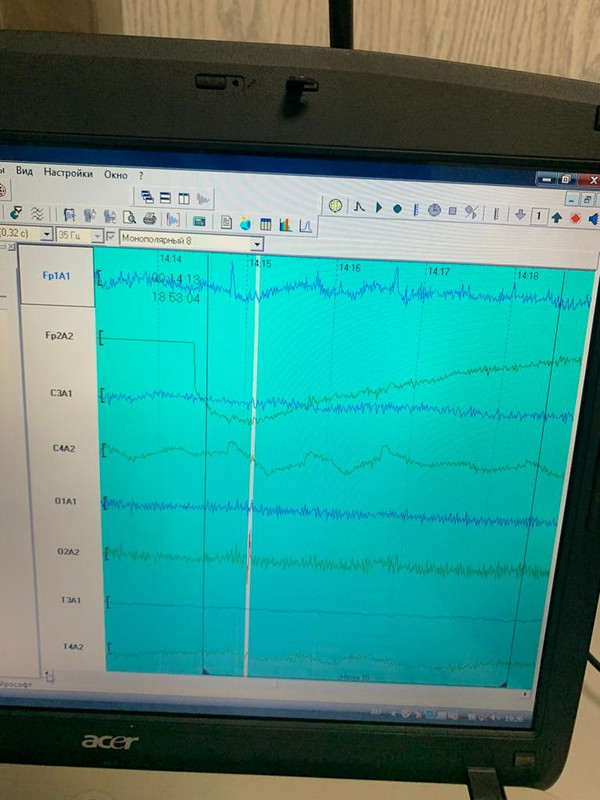Open the document report icon
The height and width of the screenshot is (800, 600).
(227, 222)
